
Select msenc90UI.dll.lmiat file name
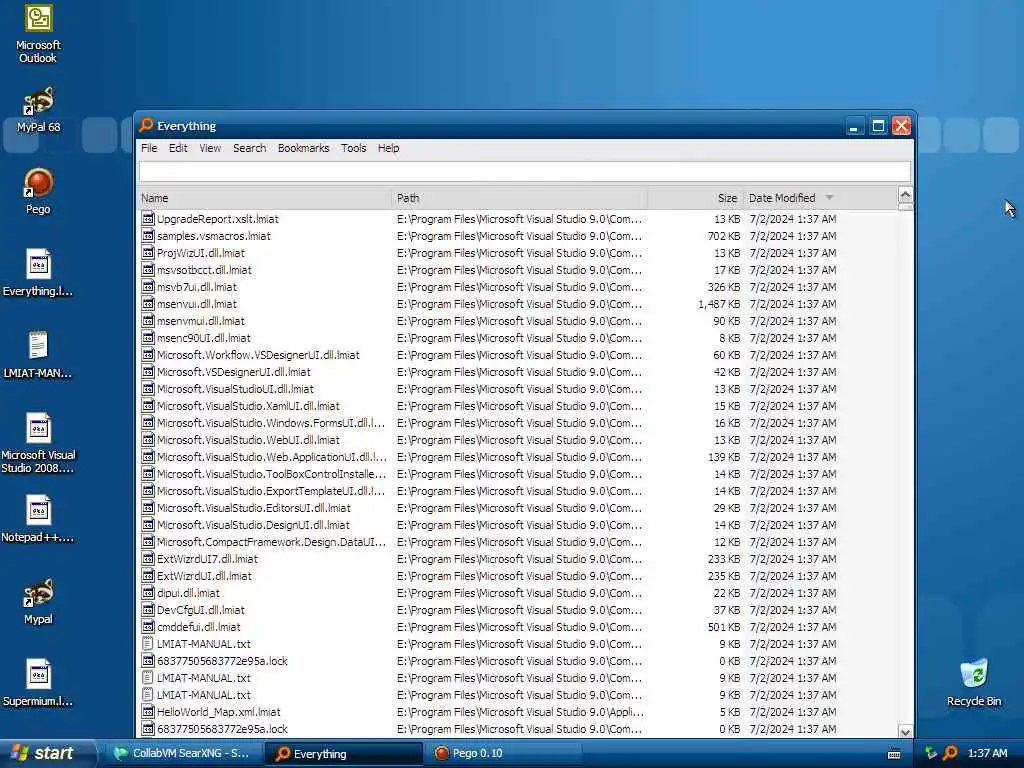point(204,338)
